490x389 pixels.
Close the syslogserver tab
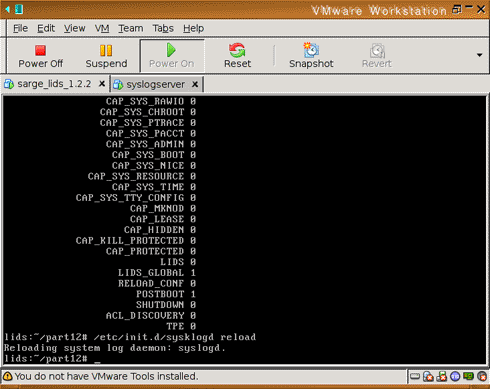(x=195, y=85)
